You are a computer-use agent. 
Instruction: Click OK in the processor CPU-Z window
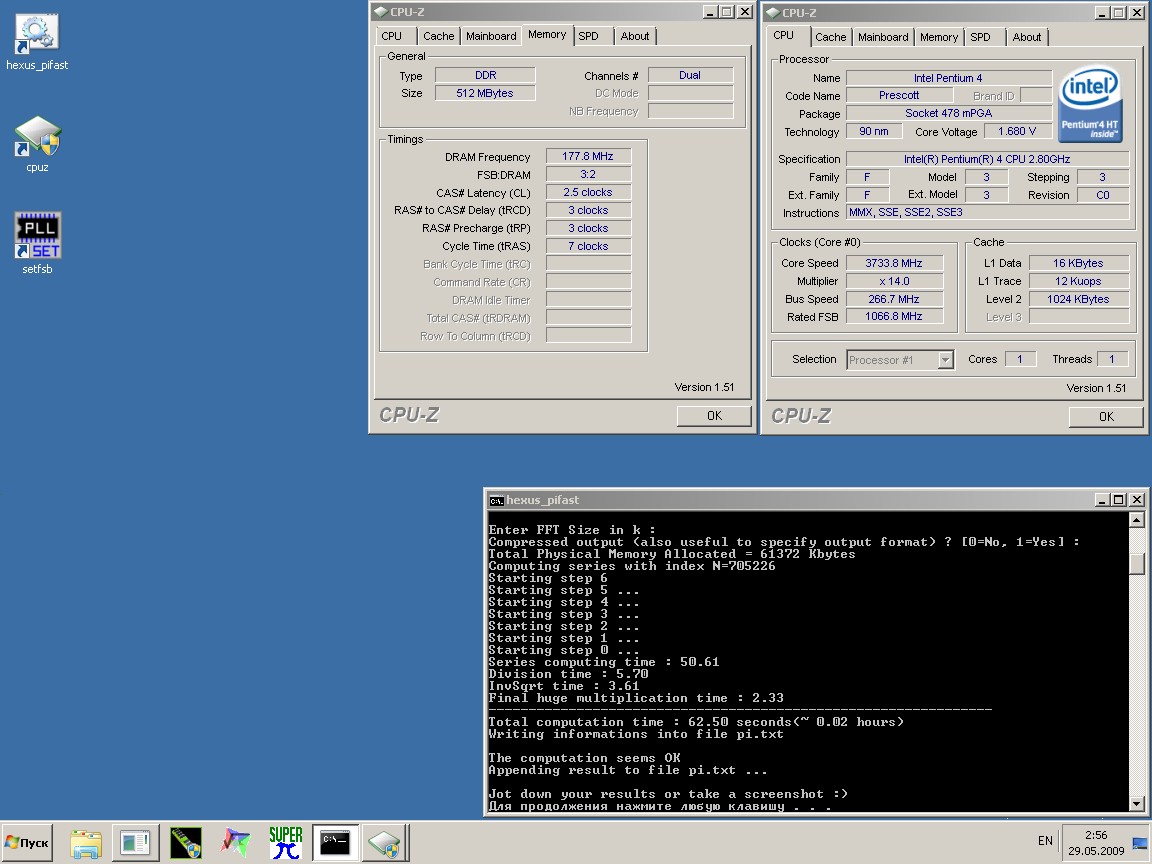pos(1106,417)
